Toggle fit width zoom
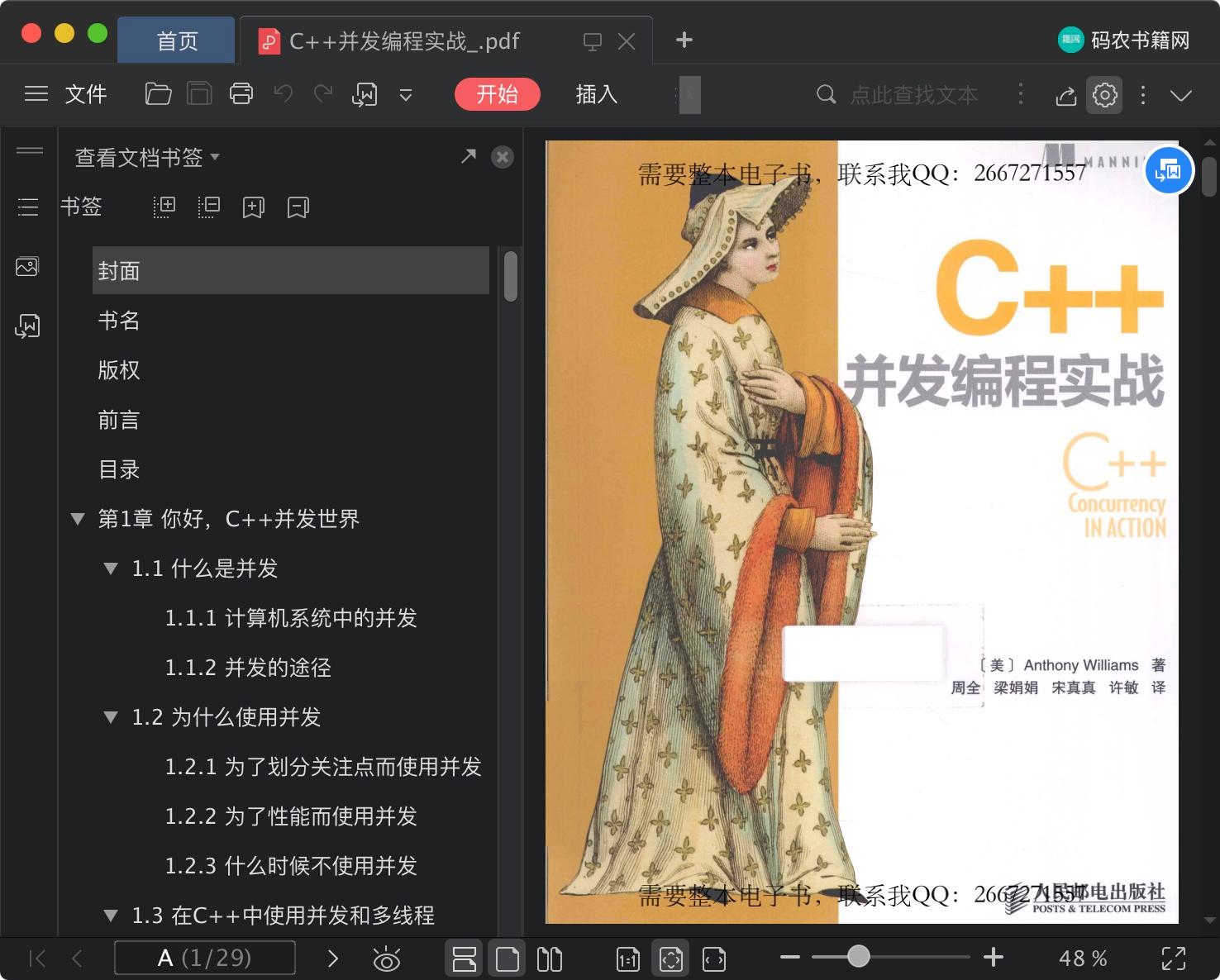Screen dimensions: 1220x980 714,959
